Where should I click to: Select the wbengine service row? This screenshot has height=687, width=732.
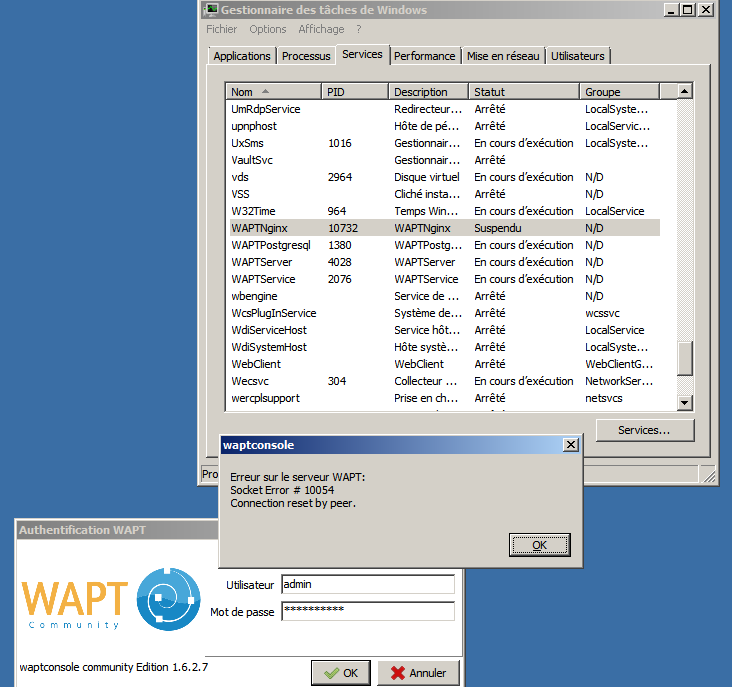click(x=444, y=296)
